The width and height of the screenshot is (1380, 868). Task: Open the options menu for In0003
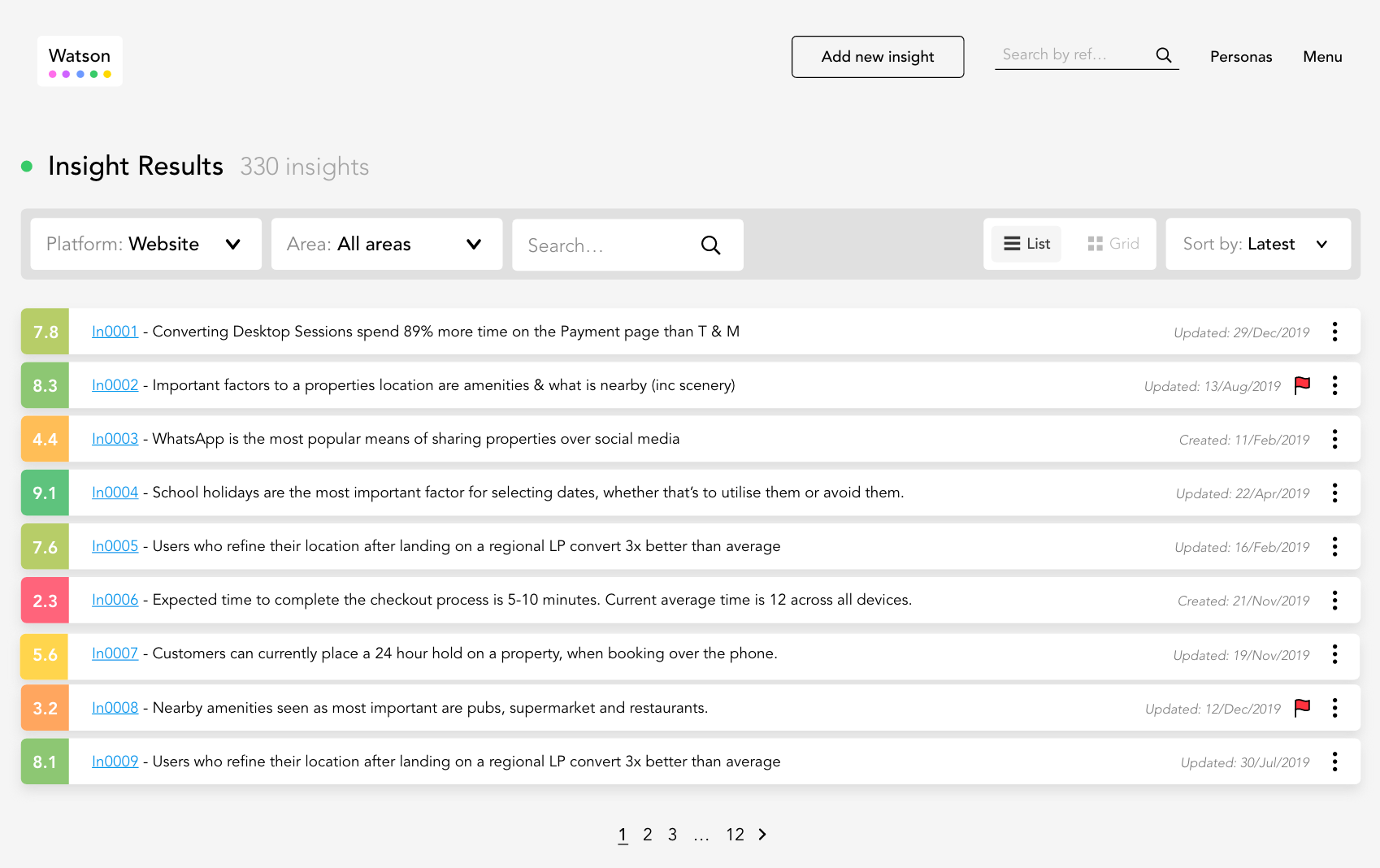pos(1334,439)
